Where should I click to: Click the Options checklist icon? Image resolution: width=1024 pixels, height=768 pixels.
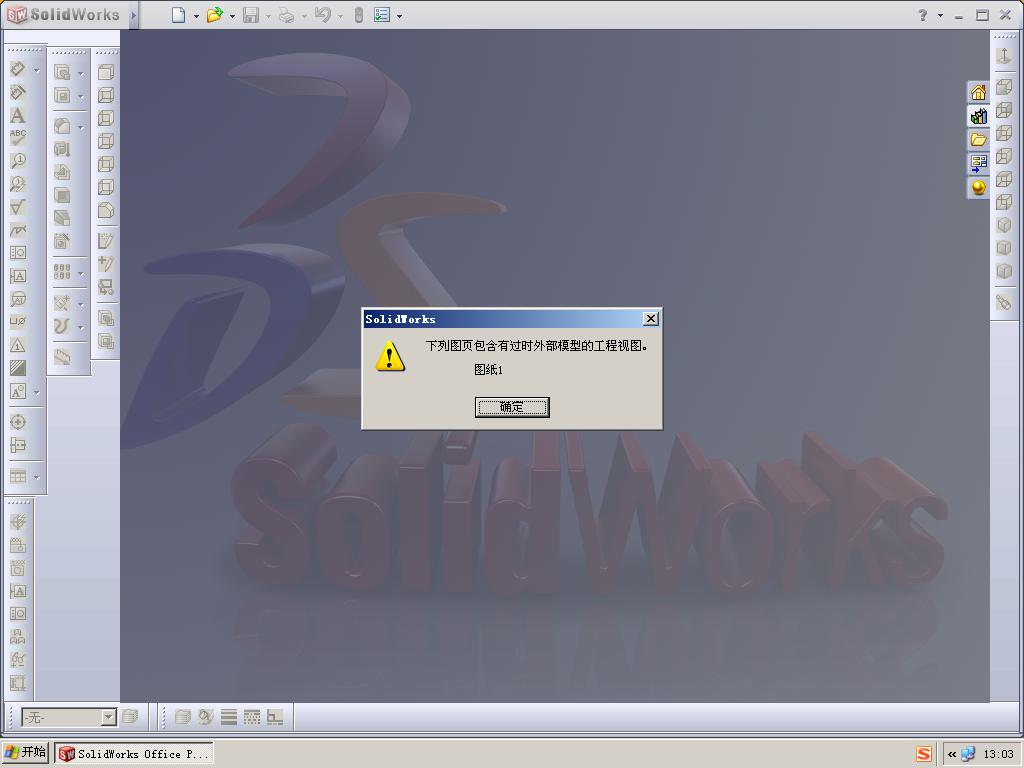coord(382,15)
